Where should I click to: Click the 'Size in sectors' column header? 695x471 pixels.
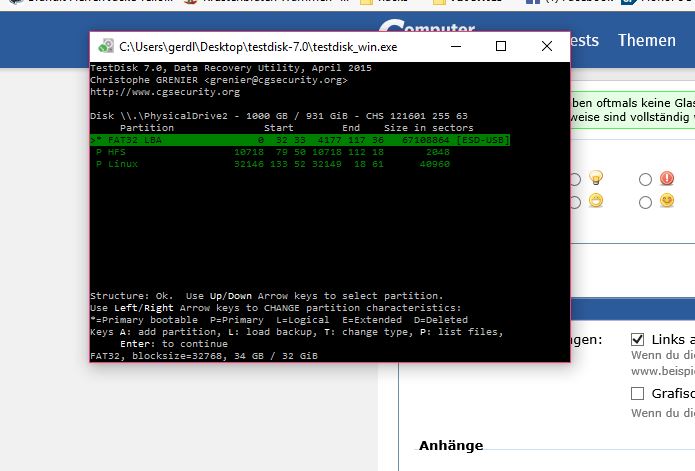point(429,128)
